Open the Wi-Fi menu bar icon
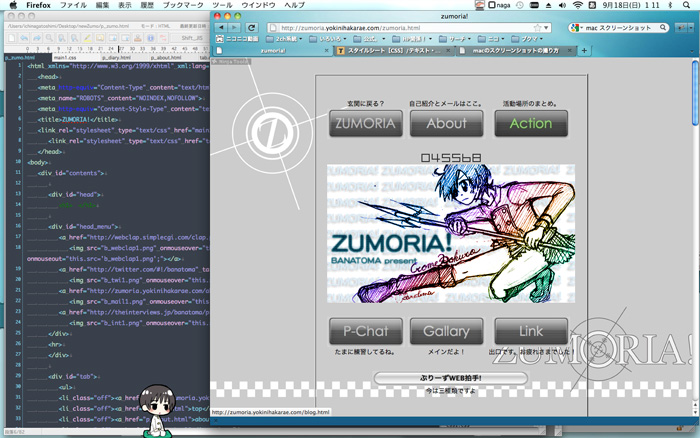 pyautogui.click(x=578, y=5)
